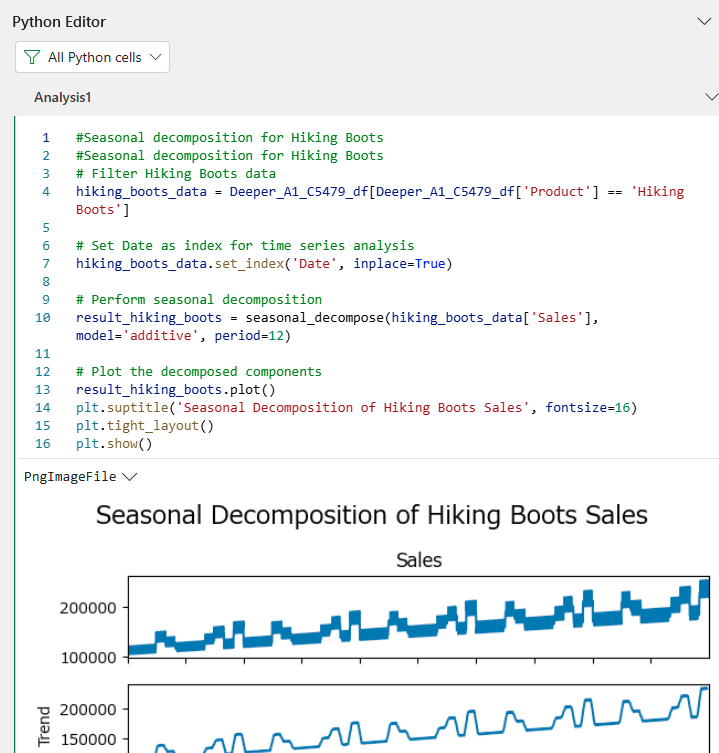
Task: Click the Sales subplot in the output image
Action: (418, 617)
